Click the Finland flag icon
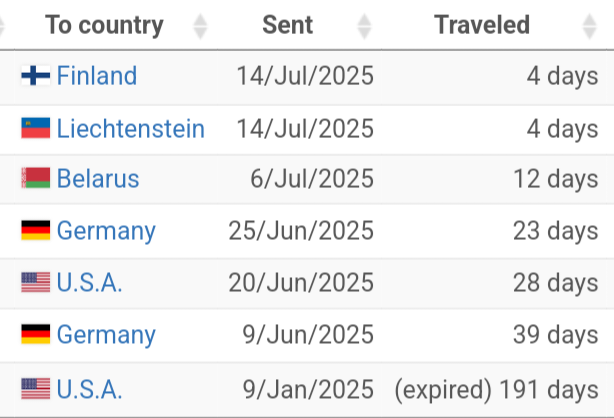This screenshot has height=418, width=614. pyautogui.click(x=36, y=75)
